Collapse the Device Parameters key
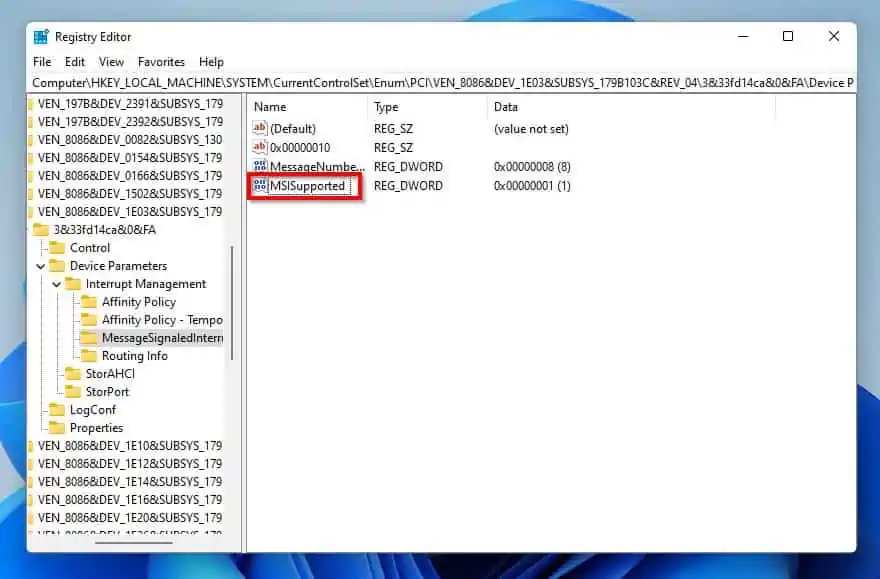 [x=41, y=266]
